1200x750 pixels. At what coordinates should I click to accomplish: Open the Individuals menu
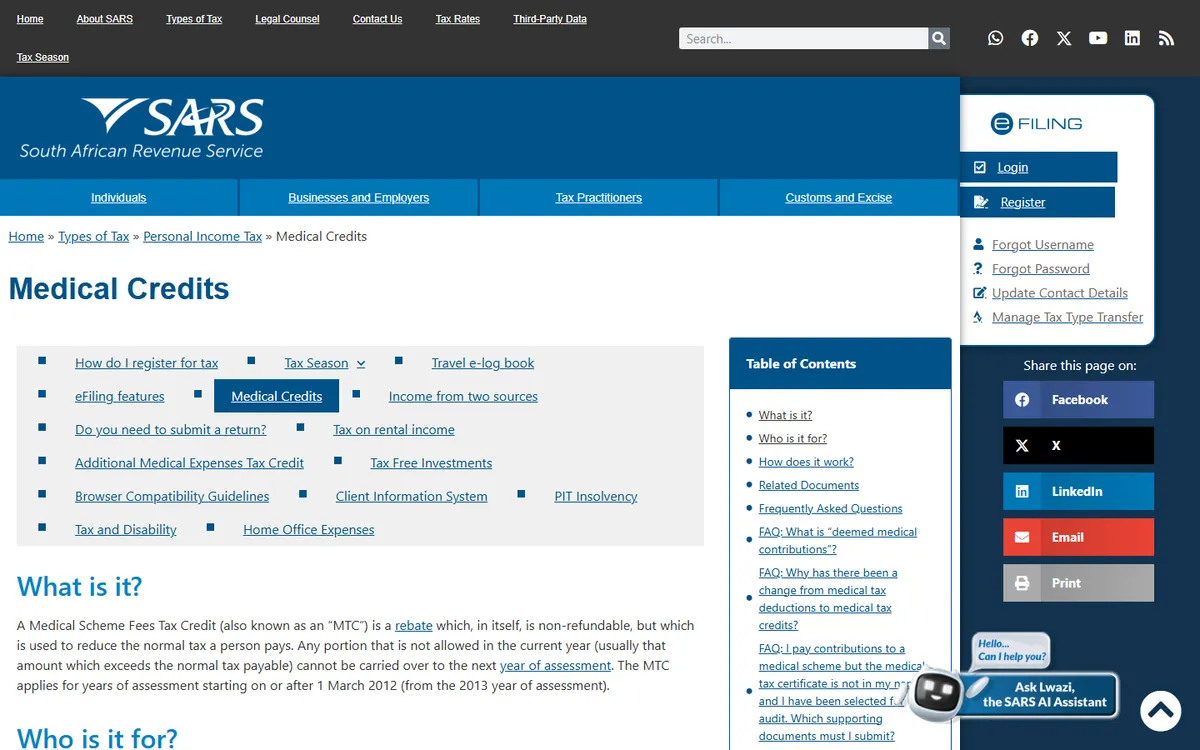pos(118,198)
